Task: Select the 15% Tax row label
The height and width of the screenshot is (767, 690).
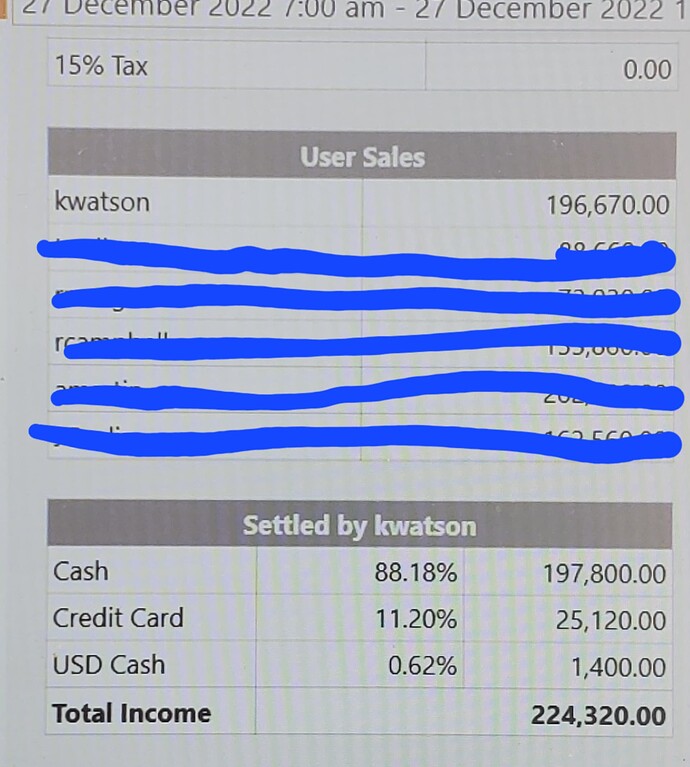Action: click(x=101, y=65)
